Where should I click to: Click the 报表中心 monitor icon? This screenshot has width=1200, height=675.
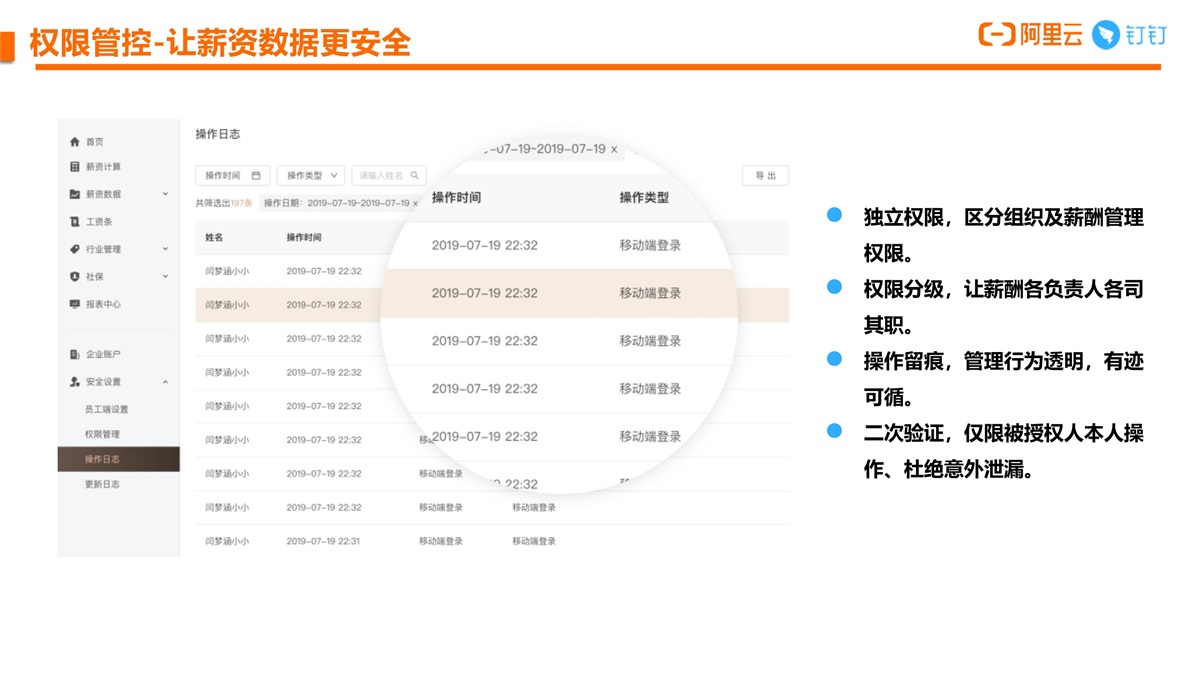coord(74,304)
